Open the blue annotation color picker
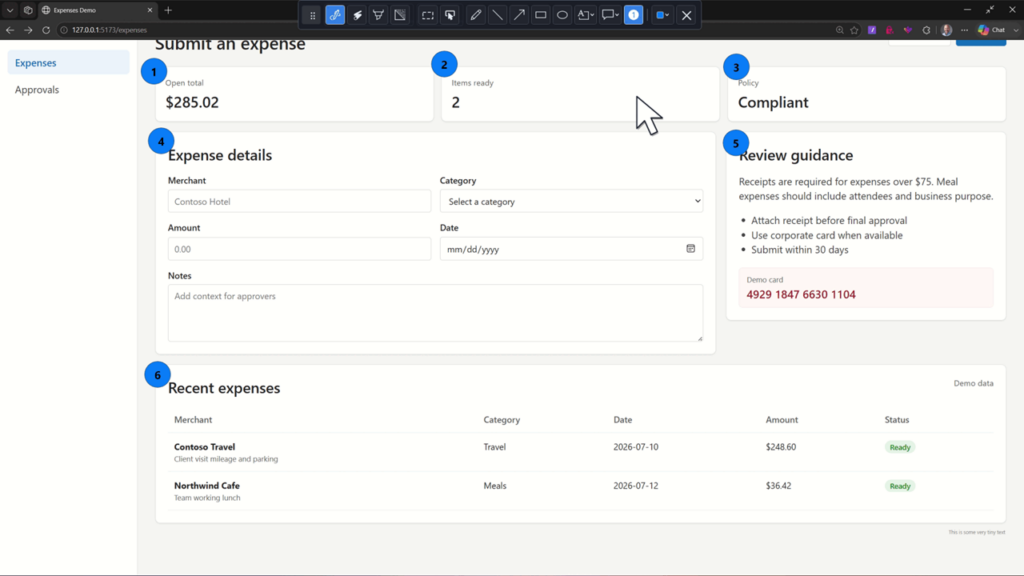The height and width of the screenshot is (576, 1024). tap(662, 15)
